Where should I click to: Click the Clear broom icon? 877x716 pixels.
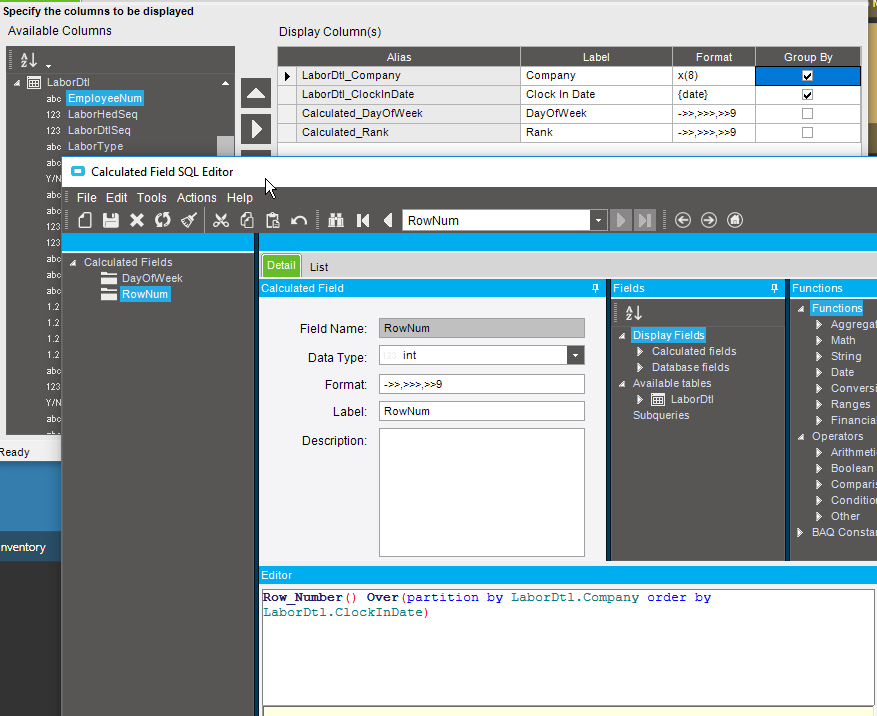(189, 220)
